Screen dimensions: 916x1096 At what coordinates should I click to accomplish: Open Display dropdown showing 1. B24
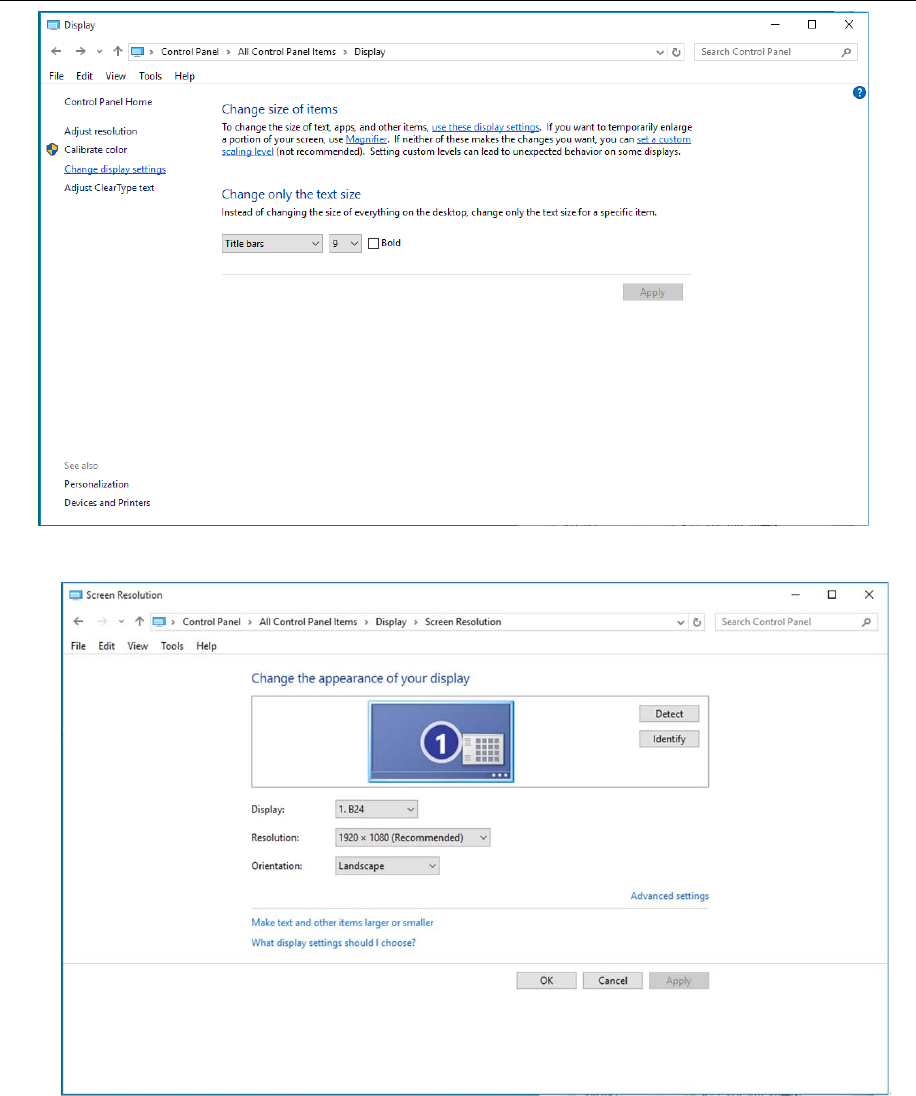tap(376, 809)
